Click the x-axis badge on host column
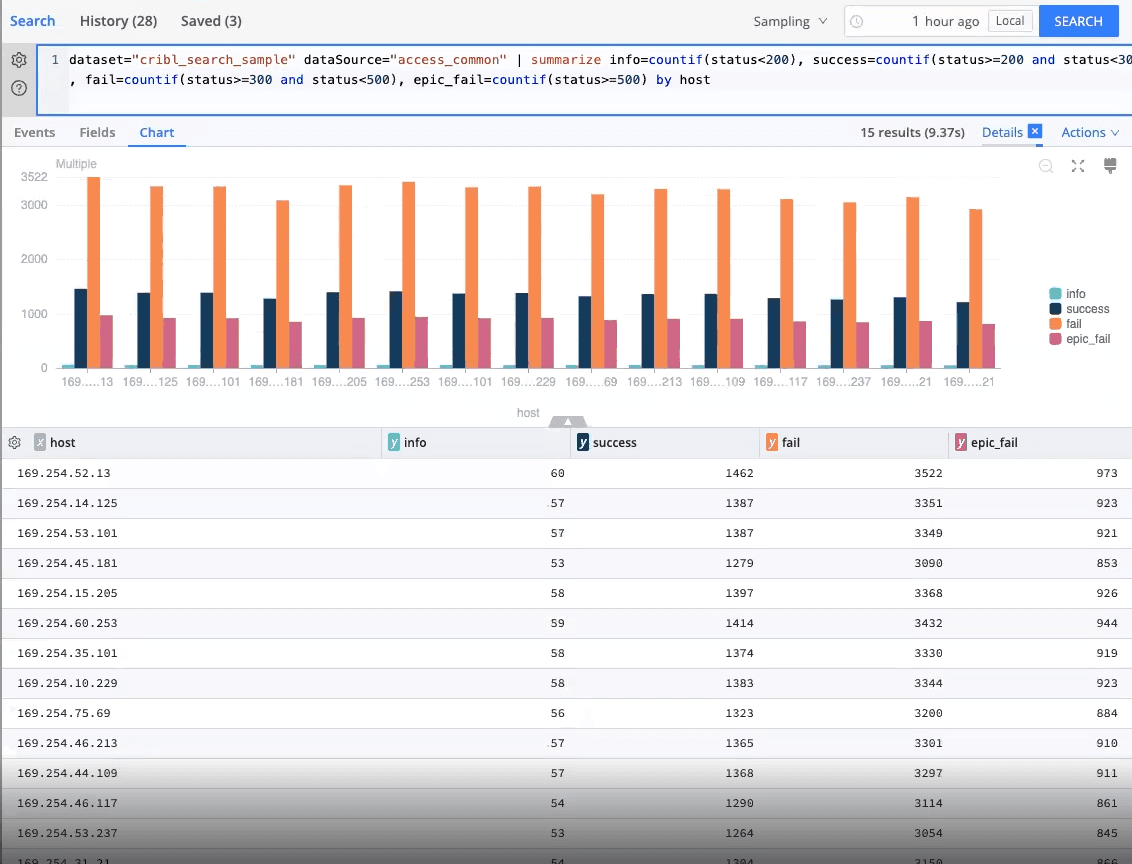Image resolution: width=1132 pixels, height=864 pixels. click(40, 442)
